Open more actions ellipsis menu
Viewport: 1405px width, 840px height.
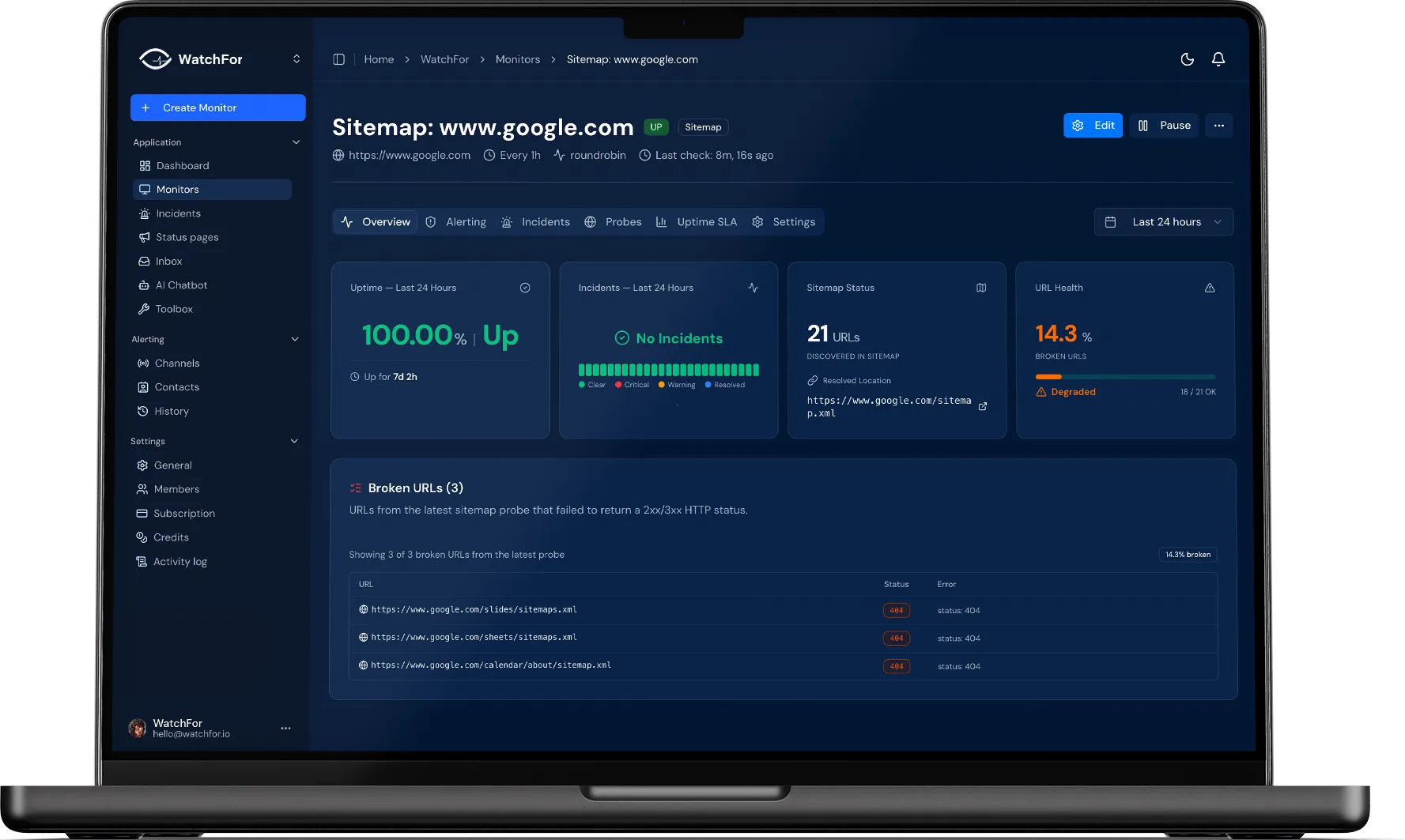[1219, 126]
